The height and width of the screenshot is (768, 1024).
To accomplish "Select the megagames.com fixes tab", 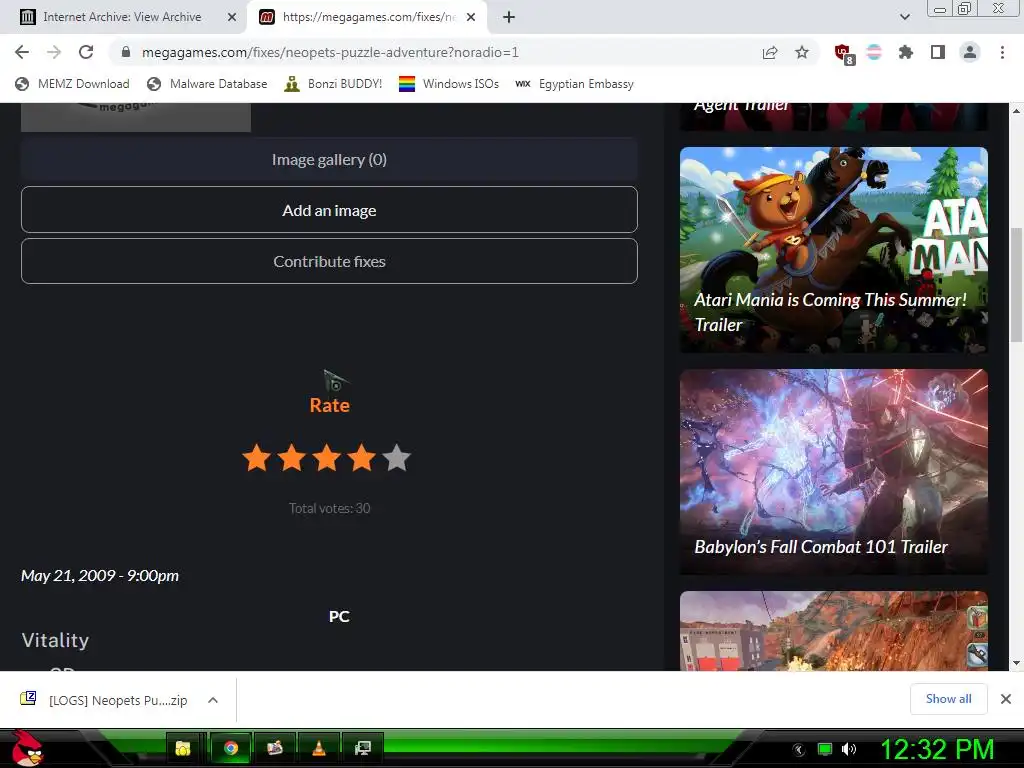I will click(x=369, y=18).
